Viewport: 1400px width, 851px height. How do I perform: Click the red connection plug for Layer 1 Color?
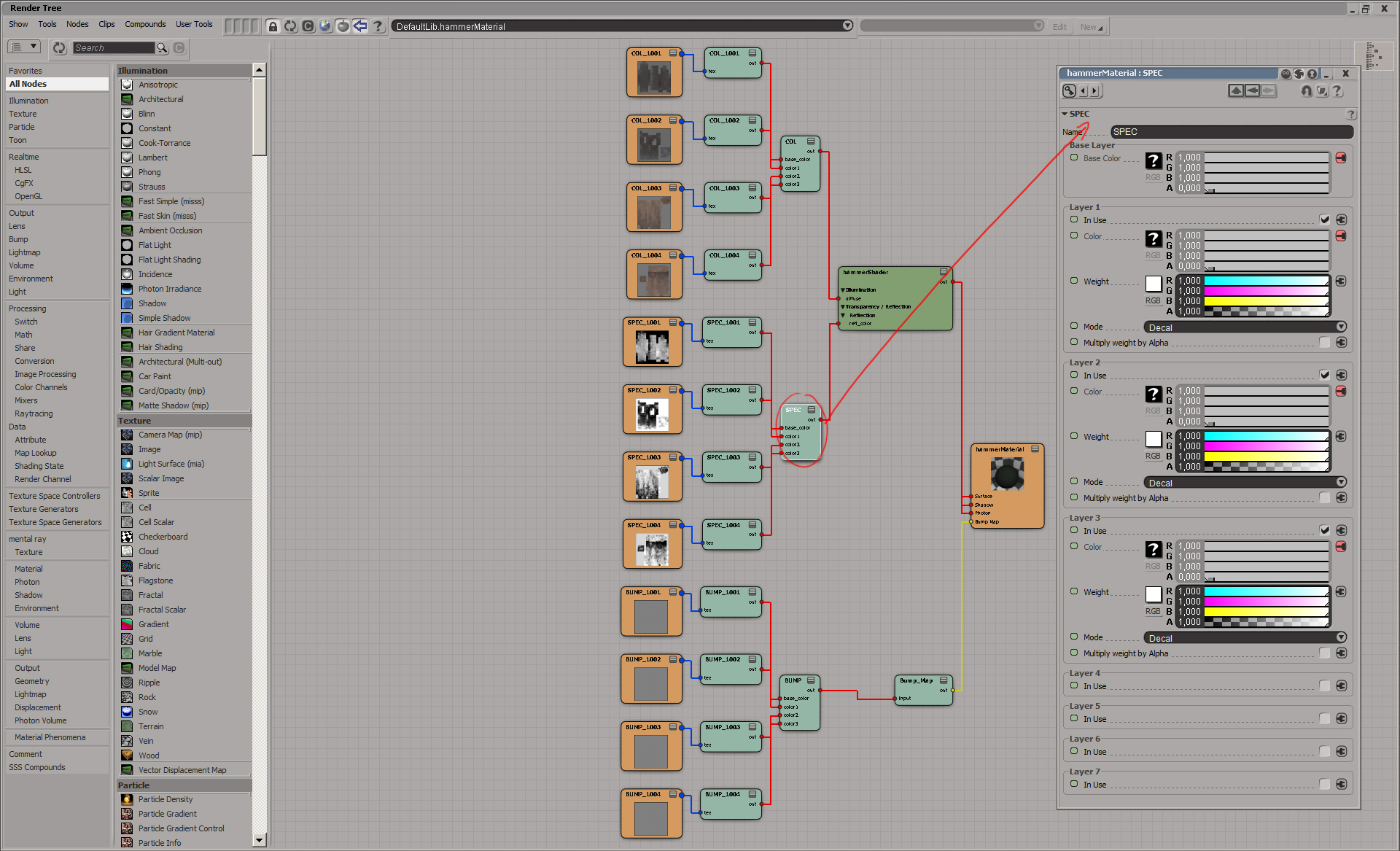(1341, 236)
